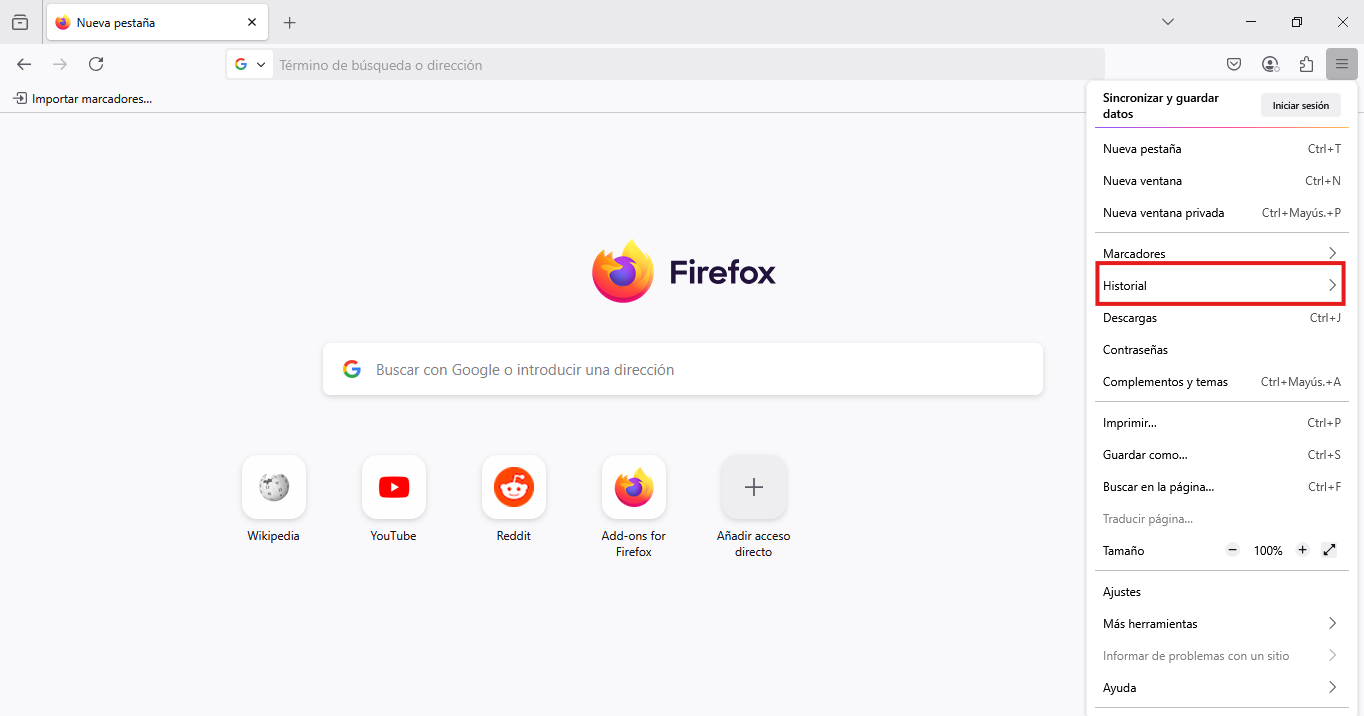Screen dimensions: 1364x716
Task: Go forward with the right arrow
Action: click(x=60, y=64)
